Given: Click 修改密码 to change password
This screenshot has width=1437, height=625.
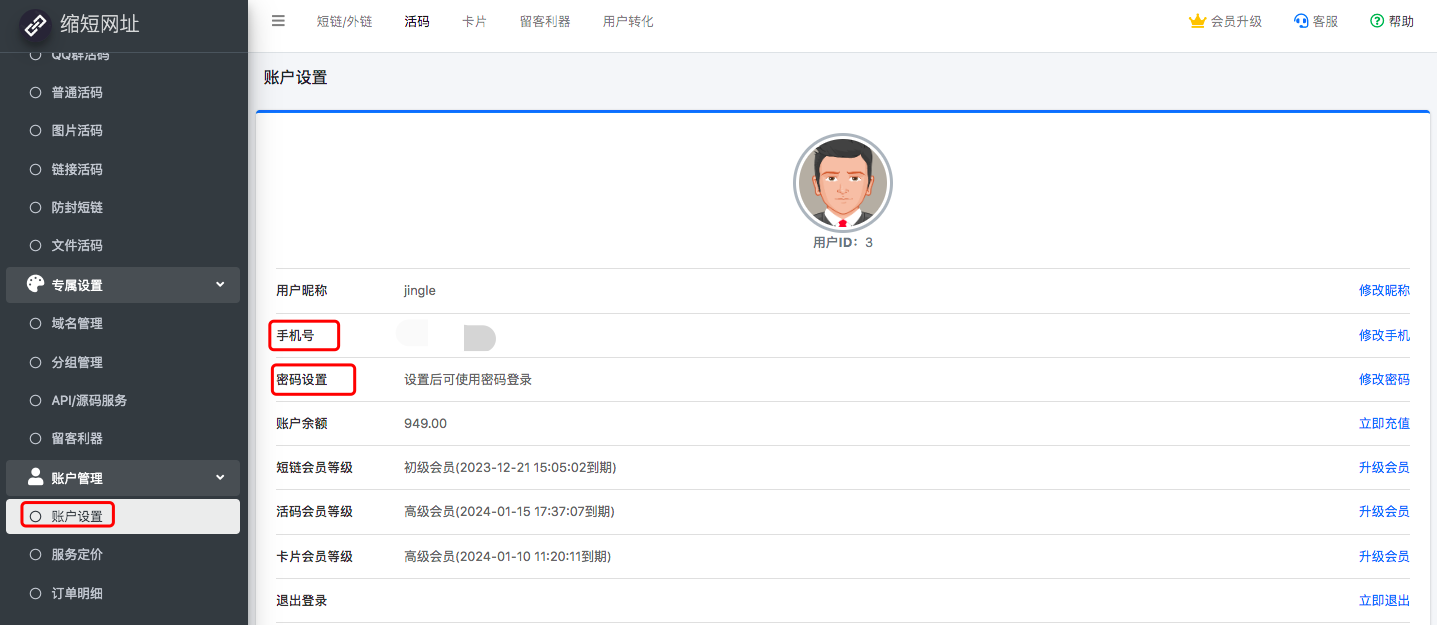Looking at the screenshot, I should tap(1384, 380).
